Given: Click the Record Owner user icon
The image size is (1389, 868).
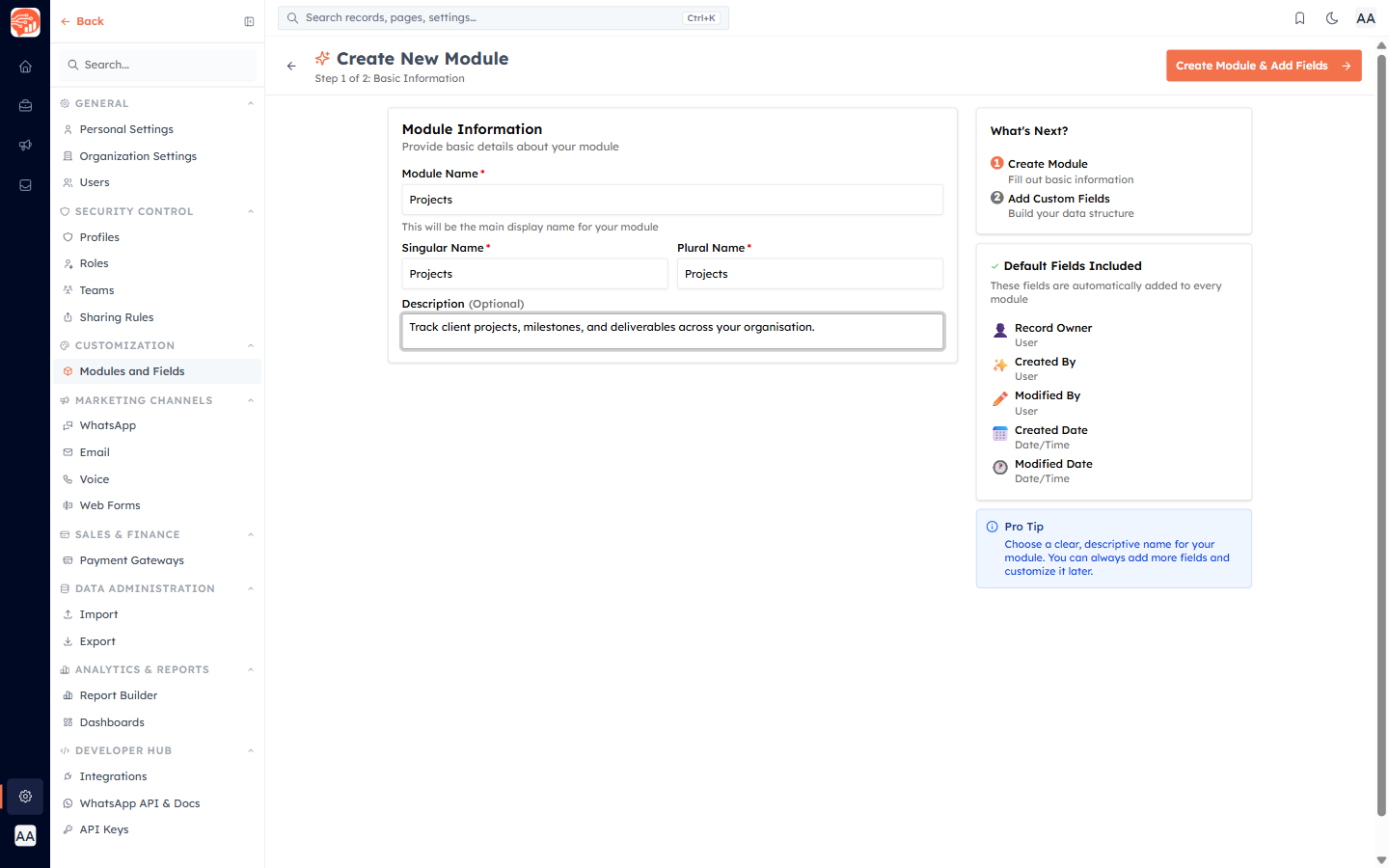Looking at the screenshot, I should coord(1000,330).
